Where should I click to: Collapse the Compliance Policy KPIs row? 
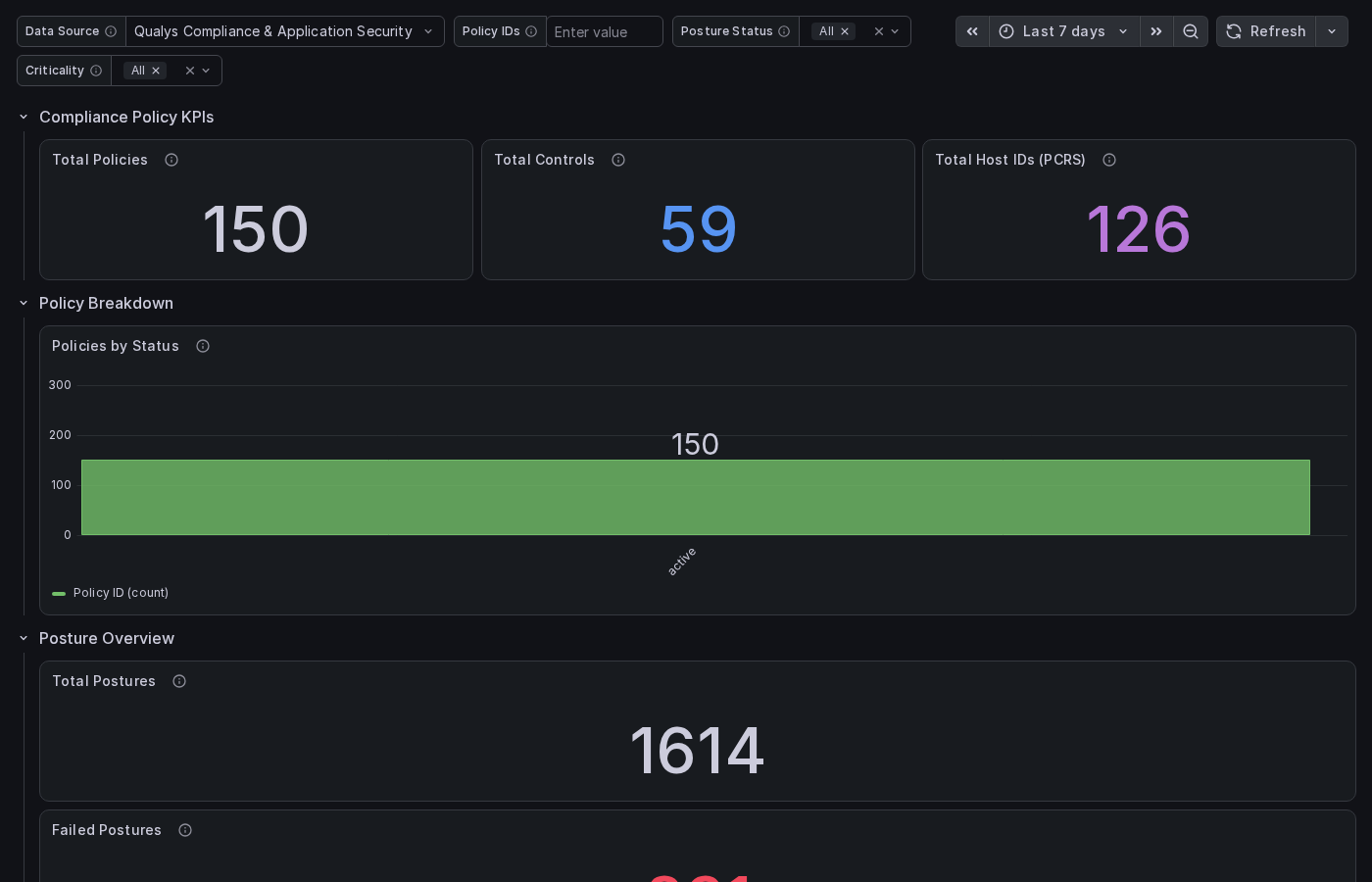click(x=24, y=117)
